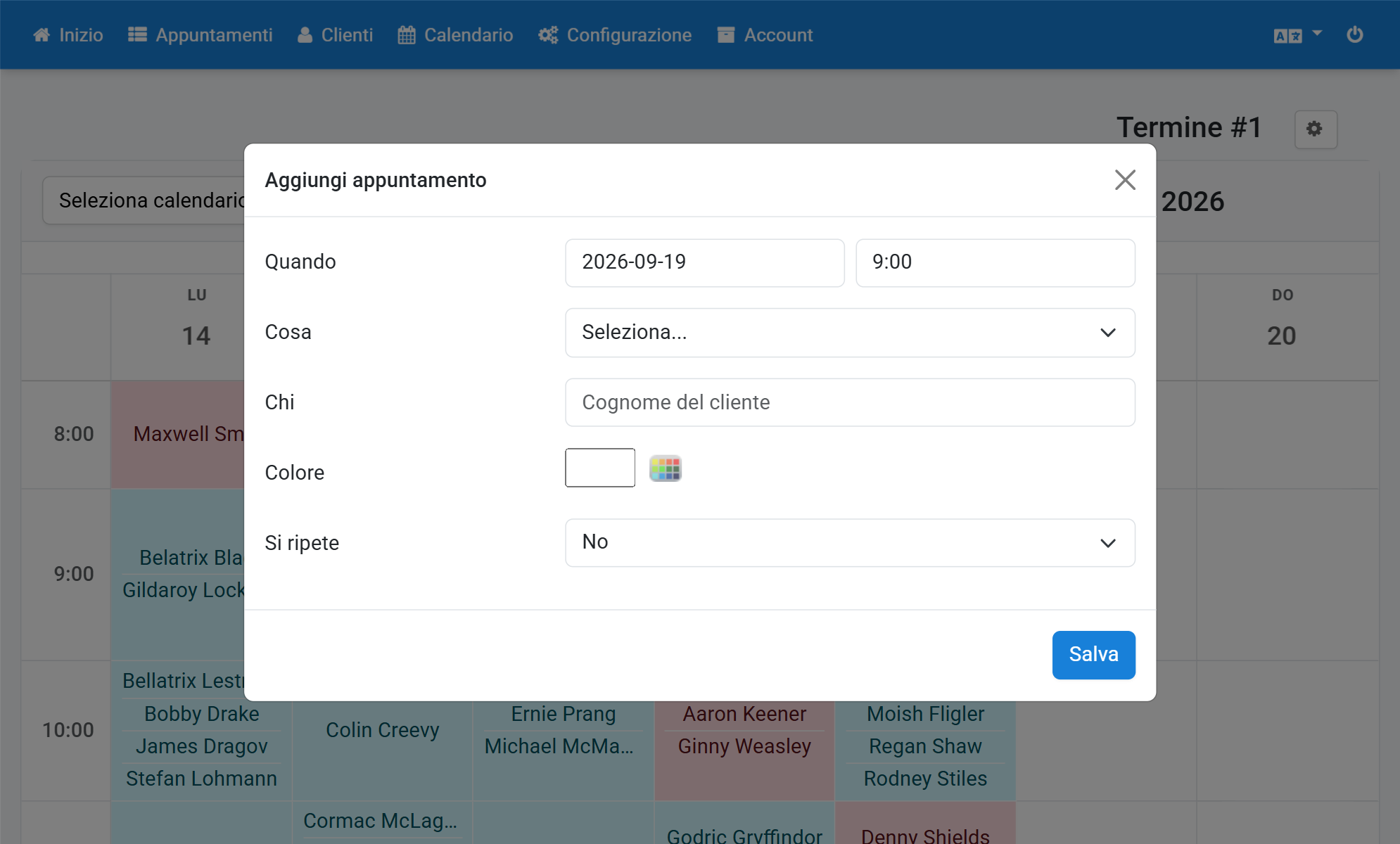Click the Calendario calendar icon
1400x844 pixels.
407,35
